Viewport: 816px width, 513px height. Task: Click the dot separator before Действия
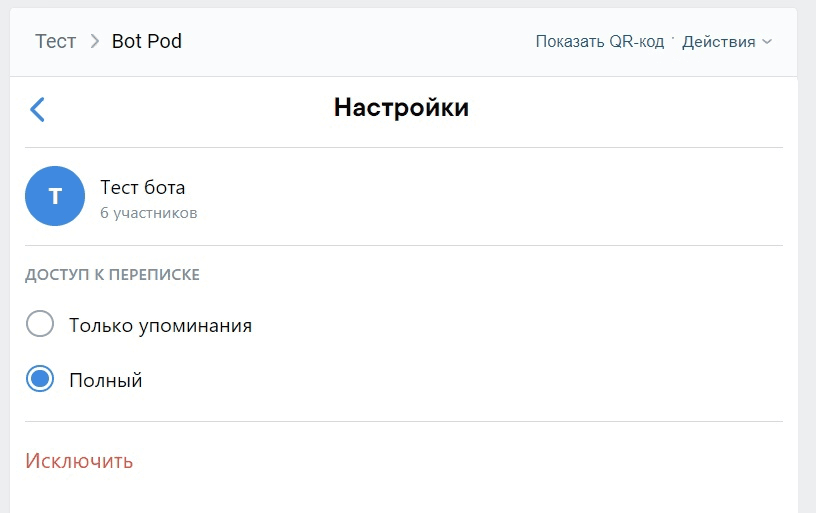(673, 40)
